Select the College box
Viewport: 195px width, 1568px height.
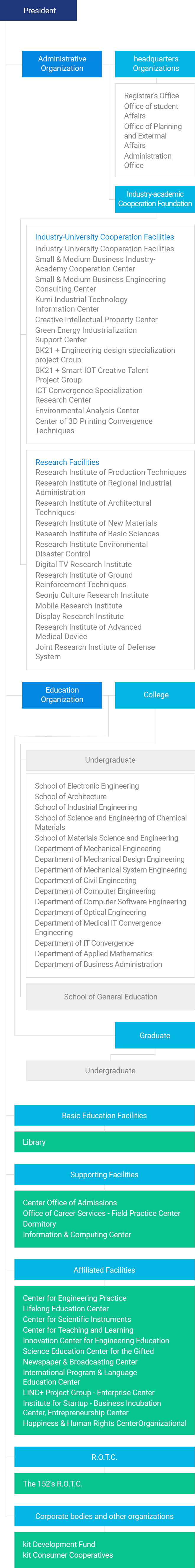pyautogui.click(x=155, y=695)
